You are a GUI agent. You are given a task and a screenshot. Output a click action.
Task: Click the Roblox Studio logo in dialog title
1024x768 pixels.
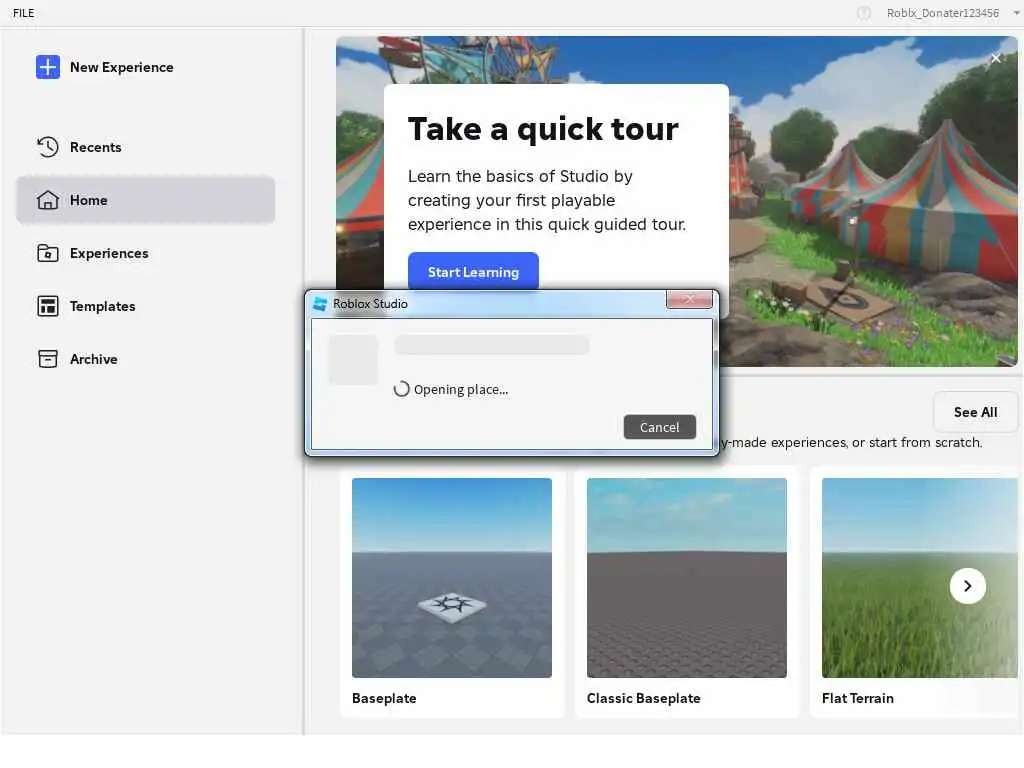(320, 304)
